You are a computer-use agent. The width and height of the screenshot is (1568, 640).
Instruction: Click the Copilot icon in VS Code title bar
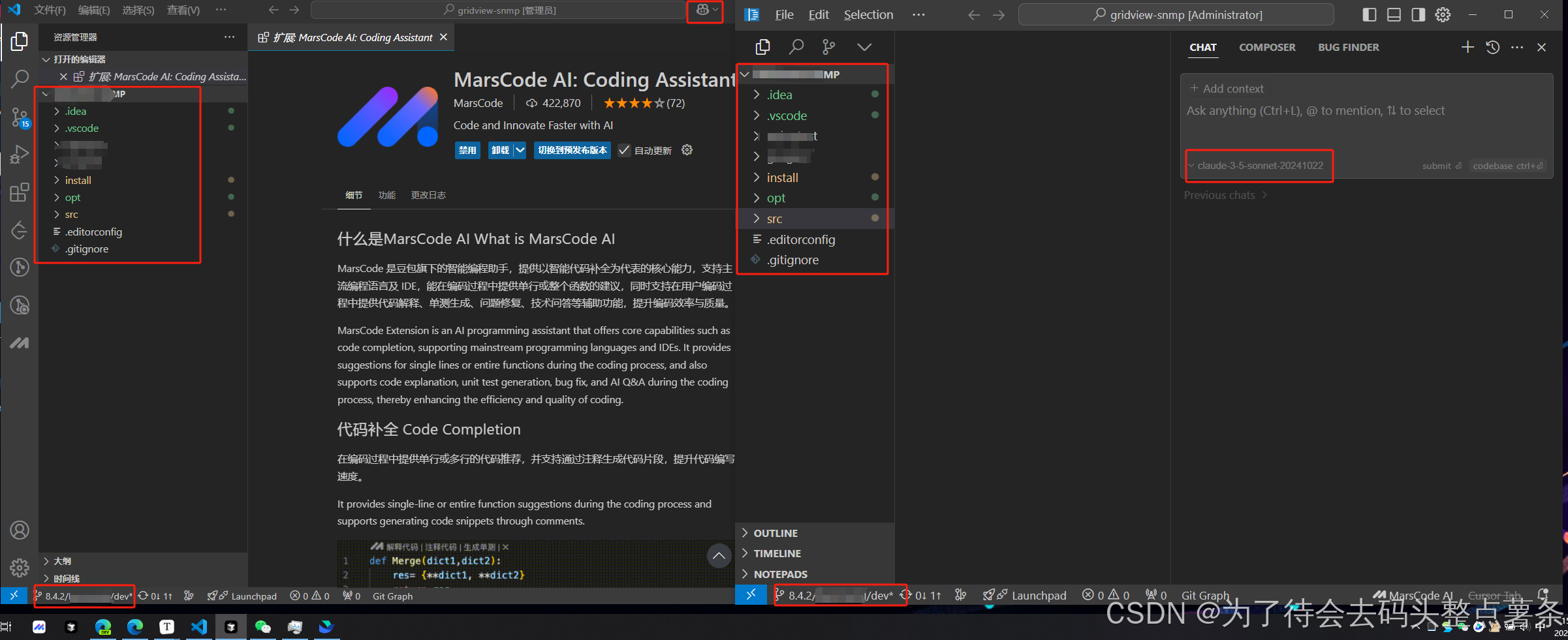(703, 10)
